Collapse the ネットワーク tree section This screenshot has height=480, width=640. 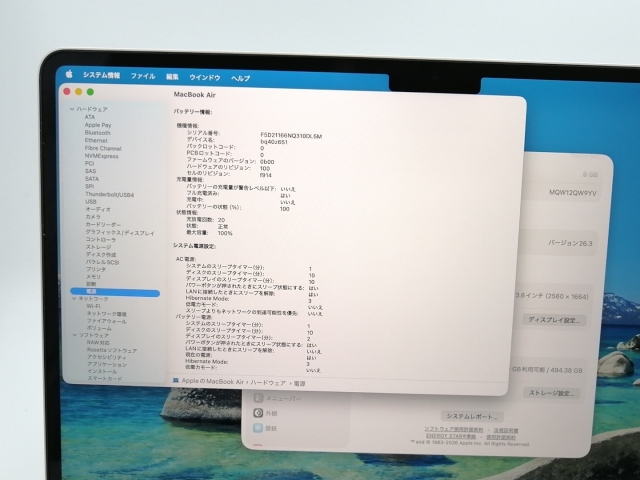(74, 298)
